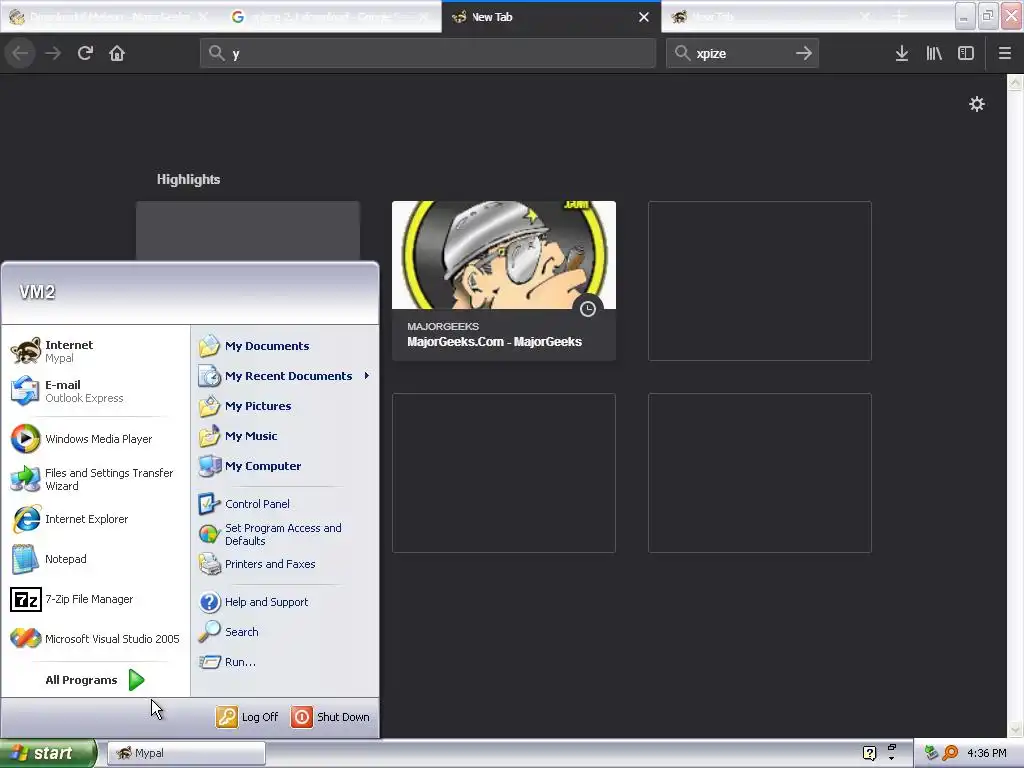Viewport: 1024px width, 768px height.
Task: Click the Windows start button
Action: 48,753
